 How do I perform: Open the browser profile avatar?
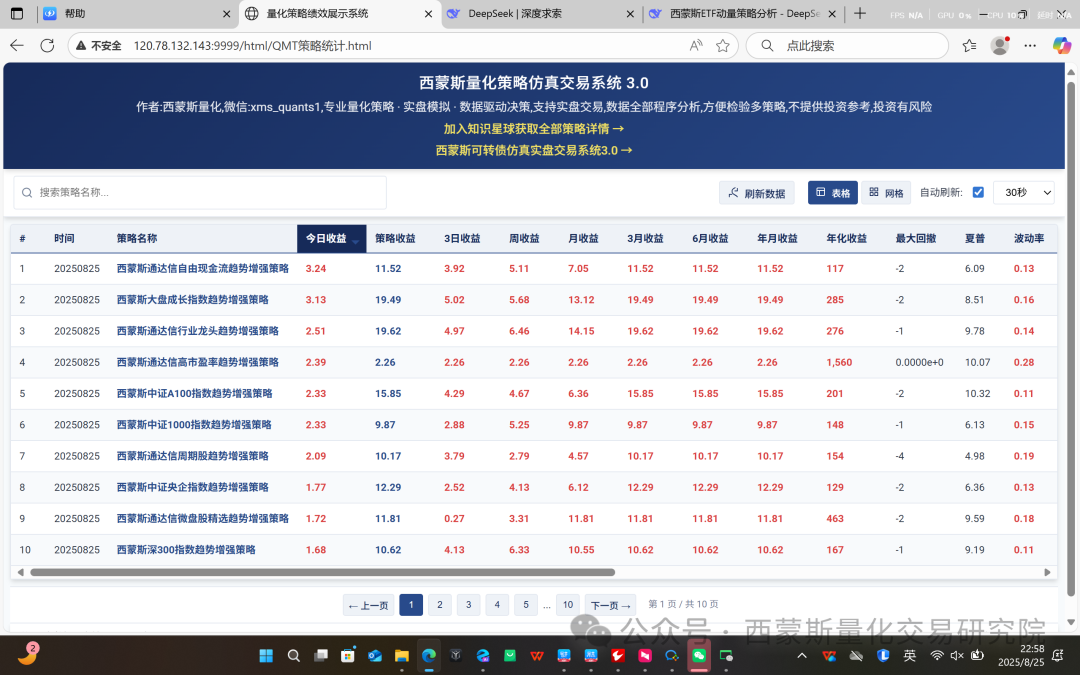tap(999, 45)
